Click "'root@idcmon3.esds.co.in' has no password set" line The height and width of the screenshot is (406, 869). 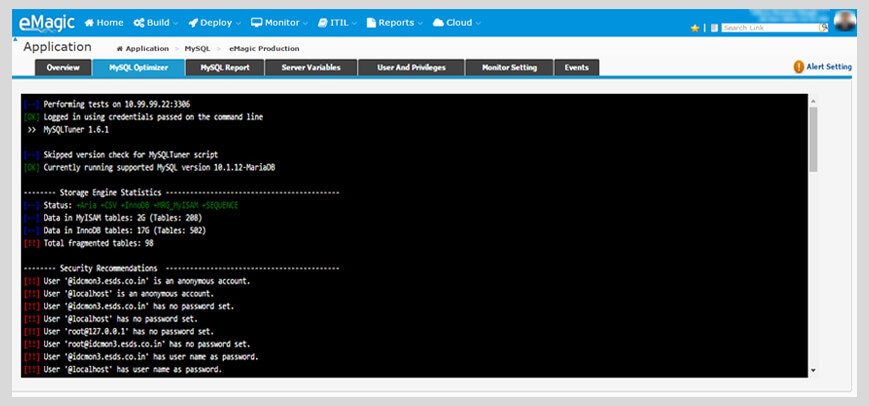coord(147,345)
